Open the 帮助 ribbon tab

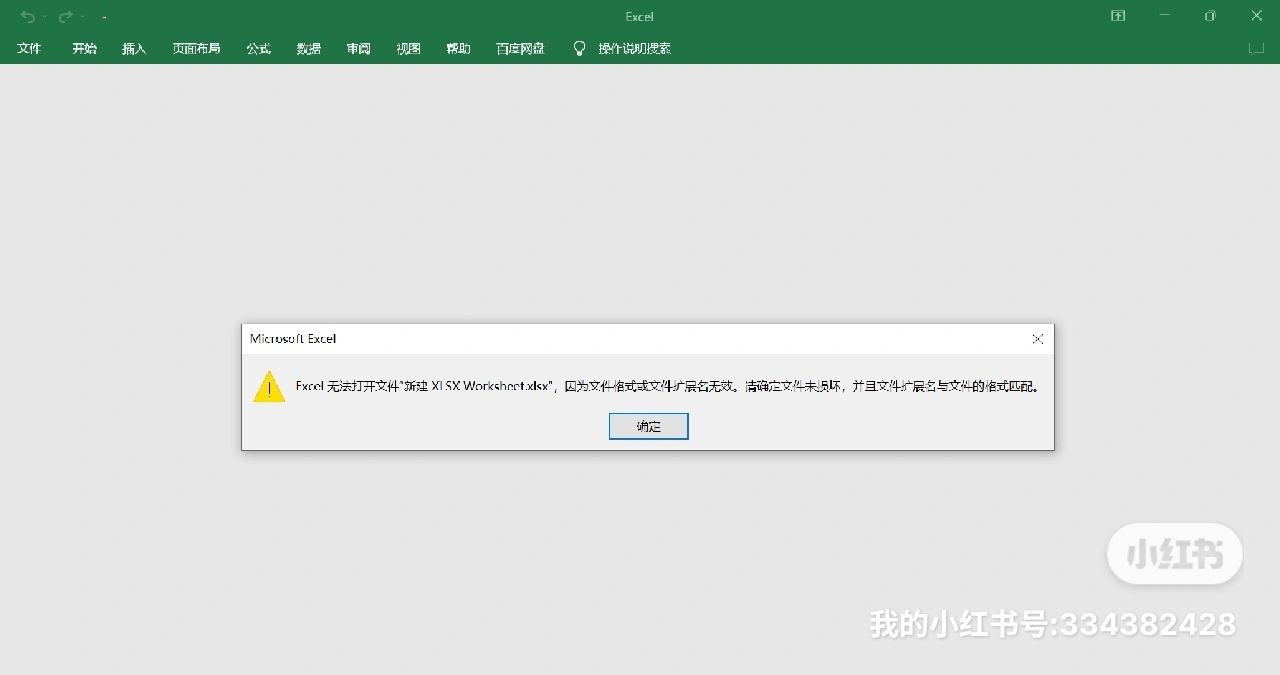[458, 48]
